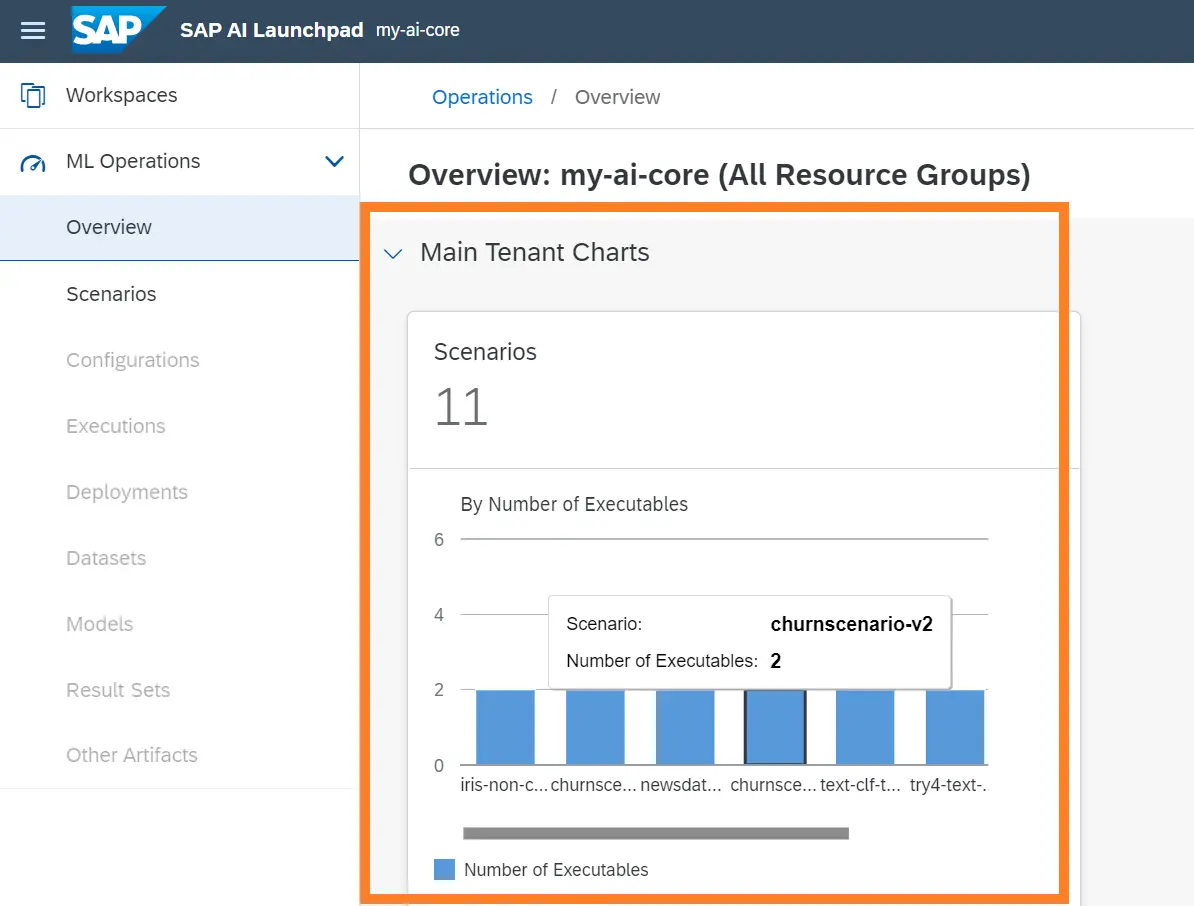Click the text-clf-t... axis label
1194x906 pixels.
(860, 785)
